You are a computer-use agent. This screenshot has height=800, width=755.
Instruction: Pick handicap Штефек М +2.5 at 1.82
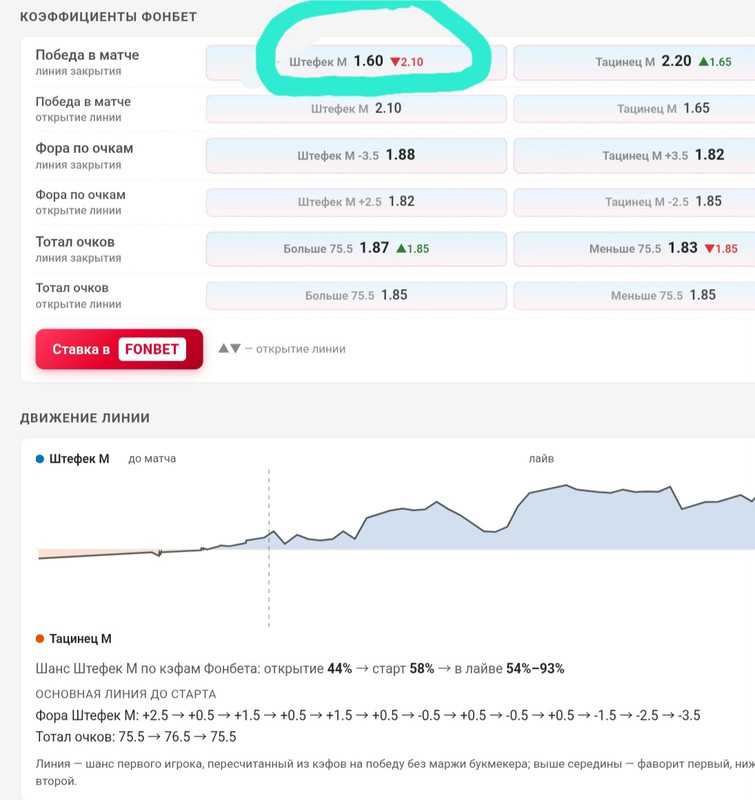point(356,202)
